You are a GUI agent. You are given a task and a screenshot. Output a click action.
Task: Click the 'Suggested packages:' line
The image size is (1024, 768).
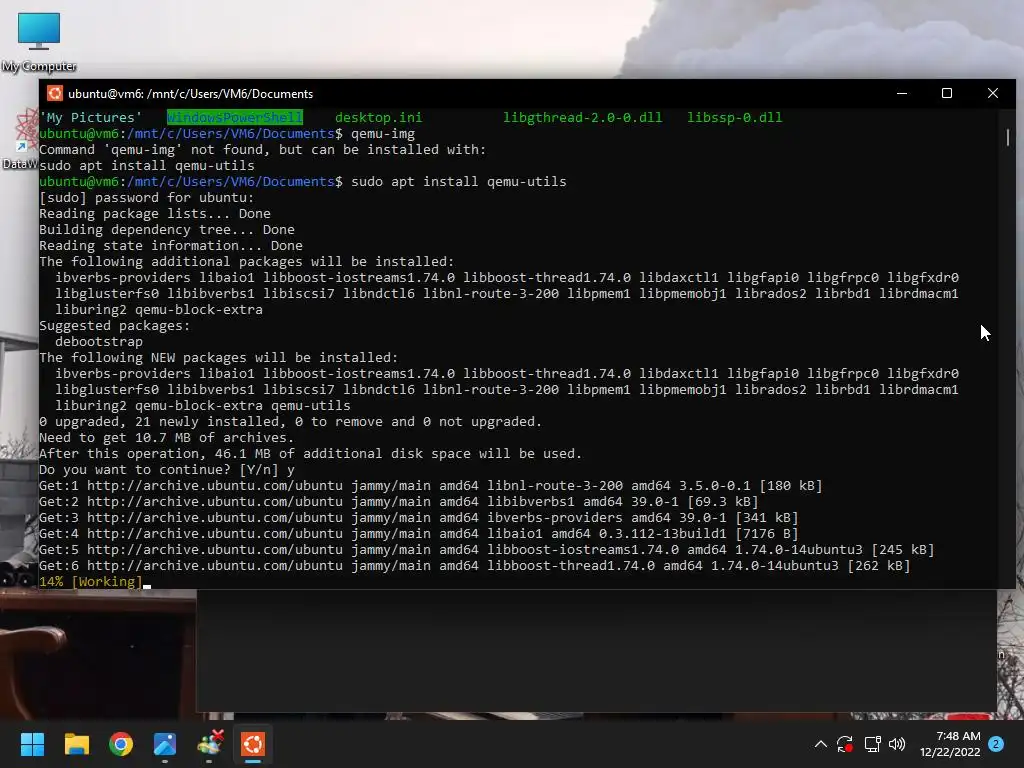(x=114, y=326)
